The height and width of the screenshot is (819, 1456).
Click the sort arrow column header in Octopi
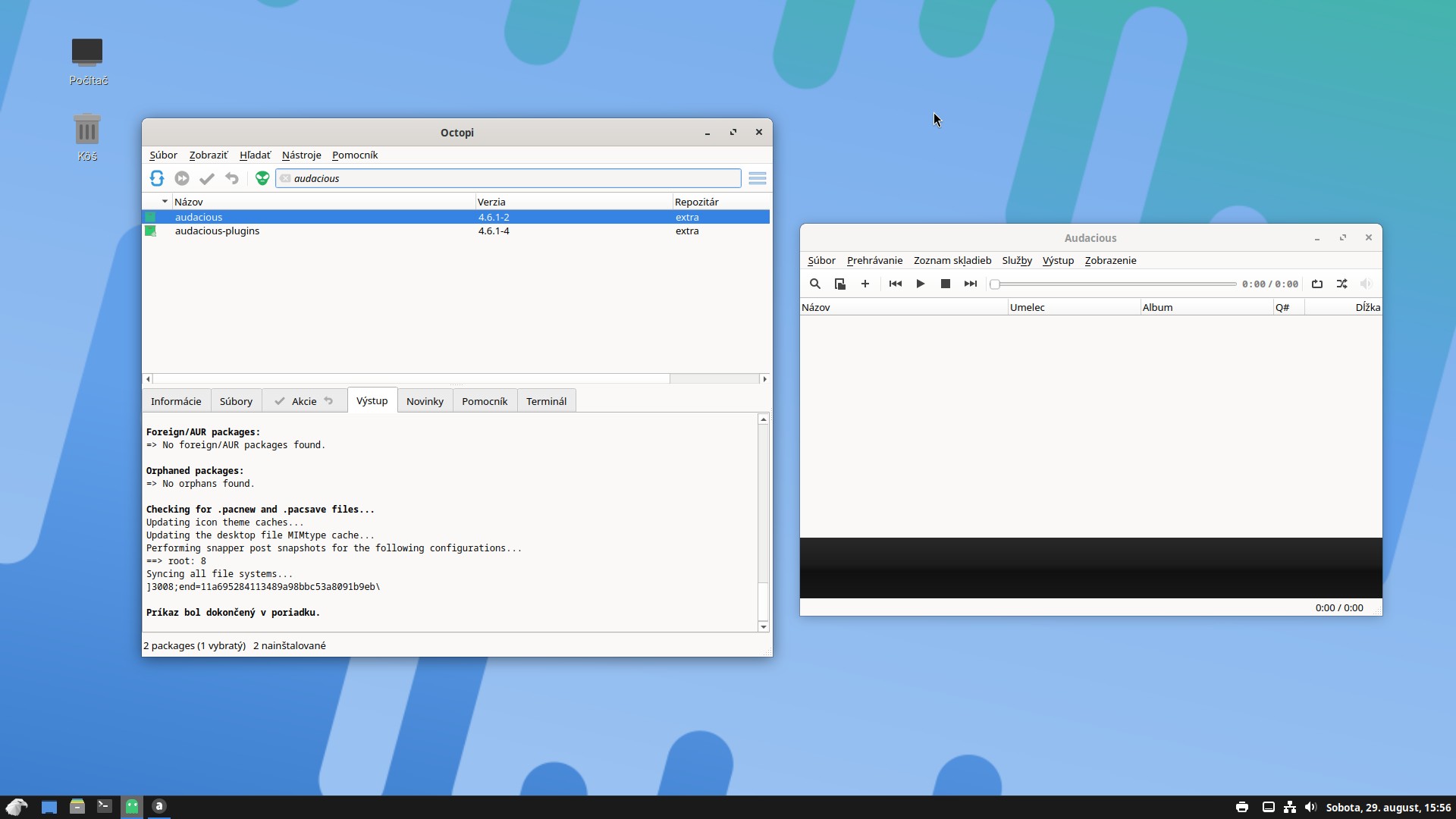pos(157,202)
